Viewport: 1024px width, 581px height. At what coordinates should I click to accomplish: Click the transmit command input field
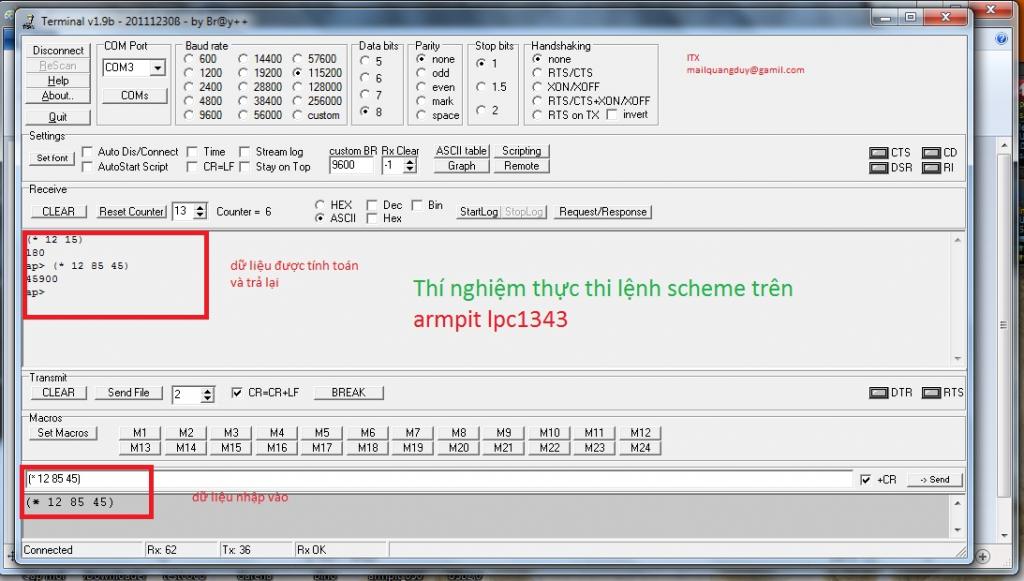click(439, 479)
